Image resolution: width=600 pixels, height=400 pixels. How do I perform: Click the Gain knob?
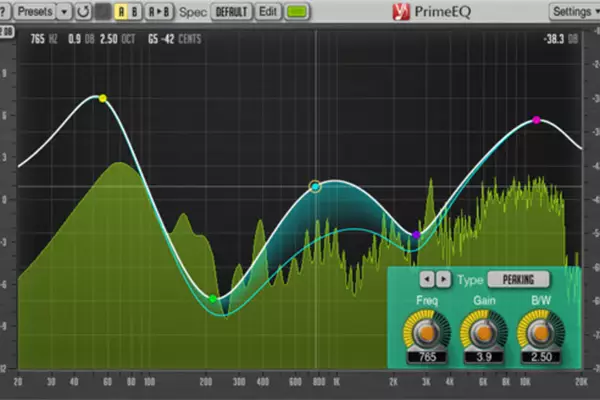coord(484,332)
